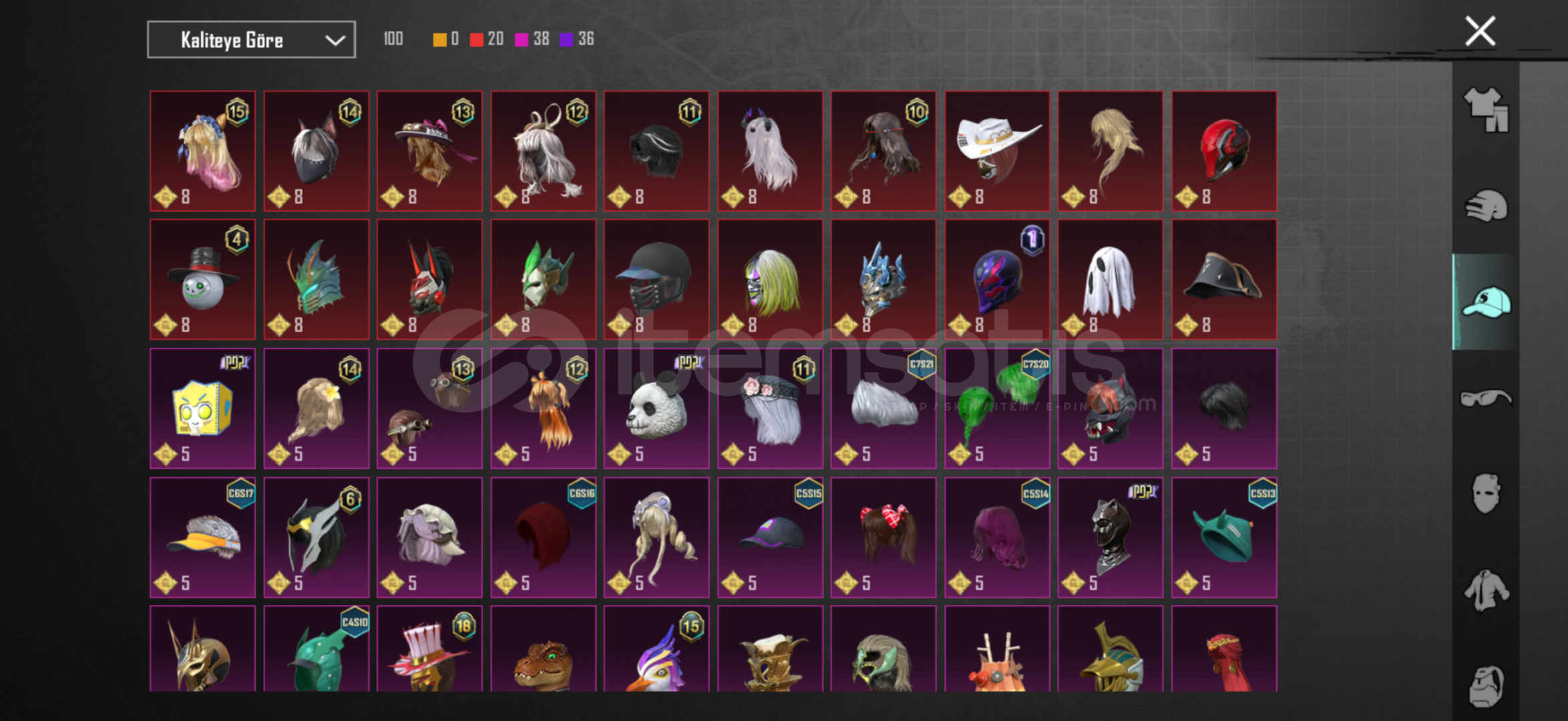Viewport: 1568px width, 721px height.
Task: Select the gloves category icon
Action: coord(1486,206)
